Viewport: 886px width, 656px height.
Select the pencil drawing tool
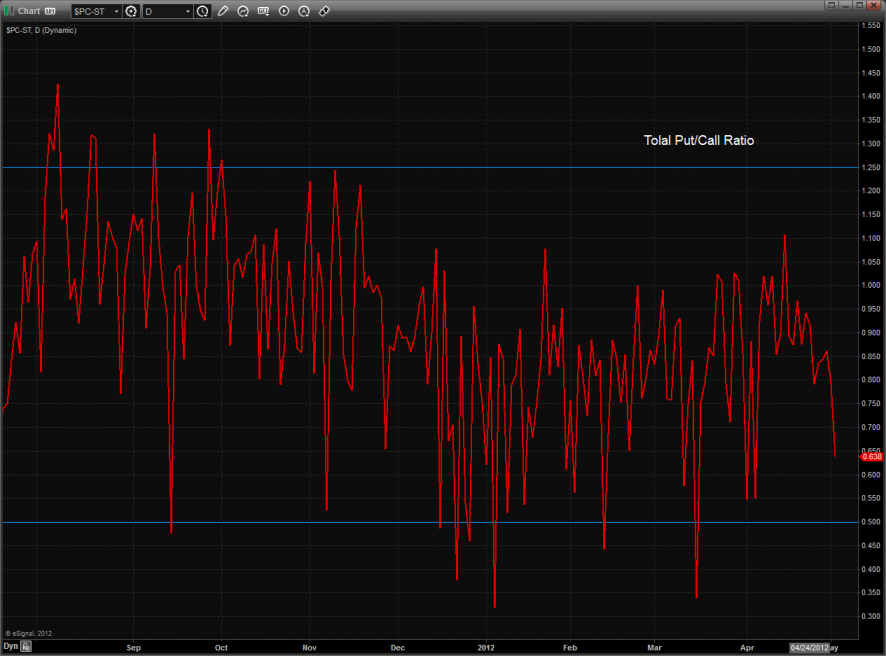click(223, 11)
